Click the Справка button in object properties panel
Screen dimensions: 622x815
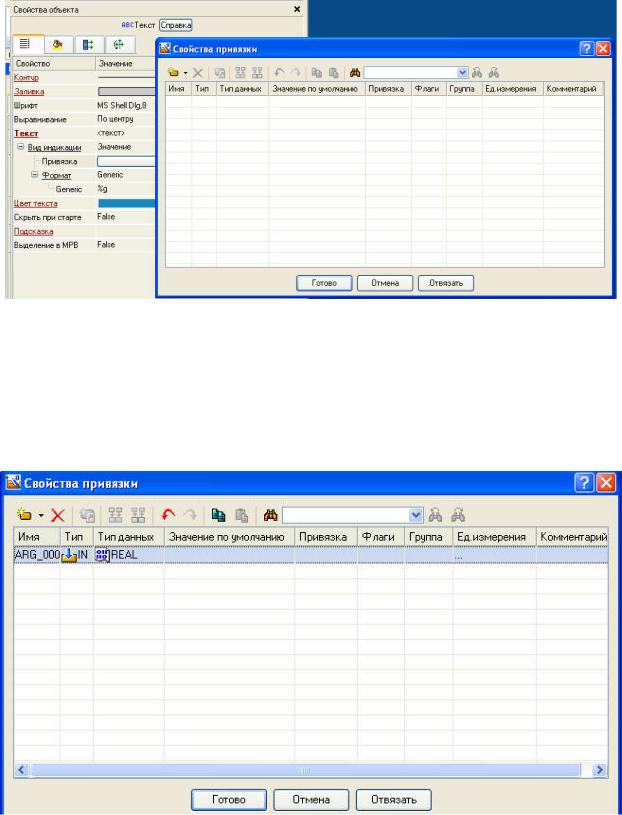coord(176,25)
